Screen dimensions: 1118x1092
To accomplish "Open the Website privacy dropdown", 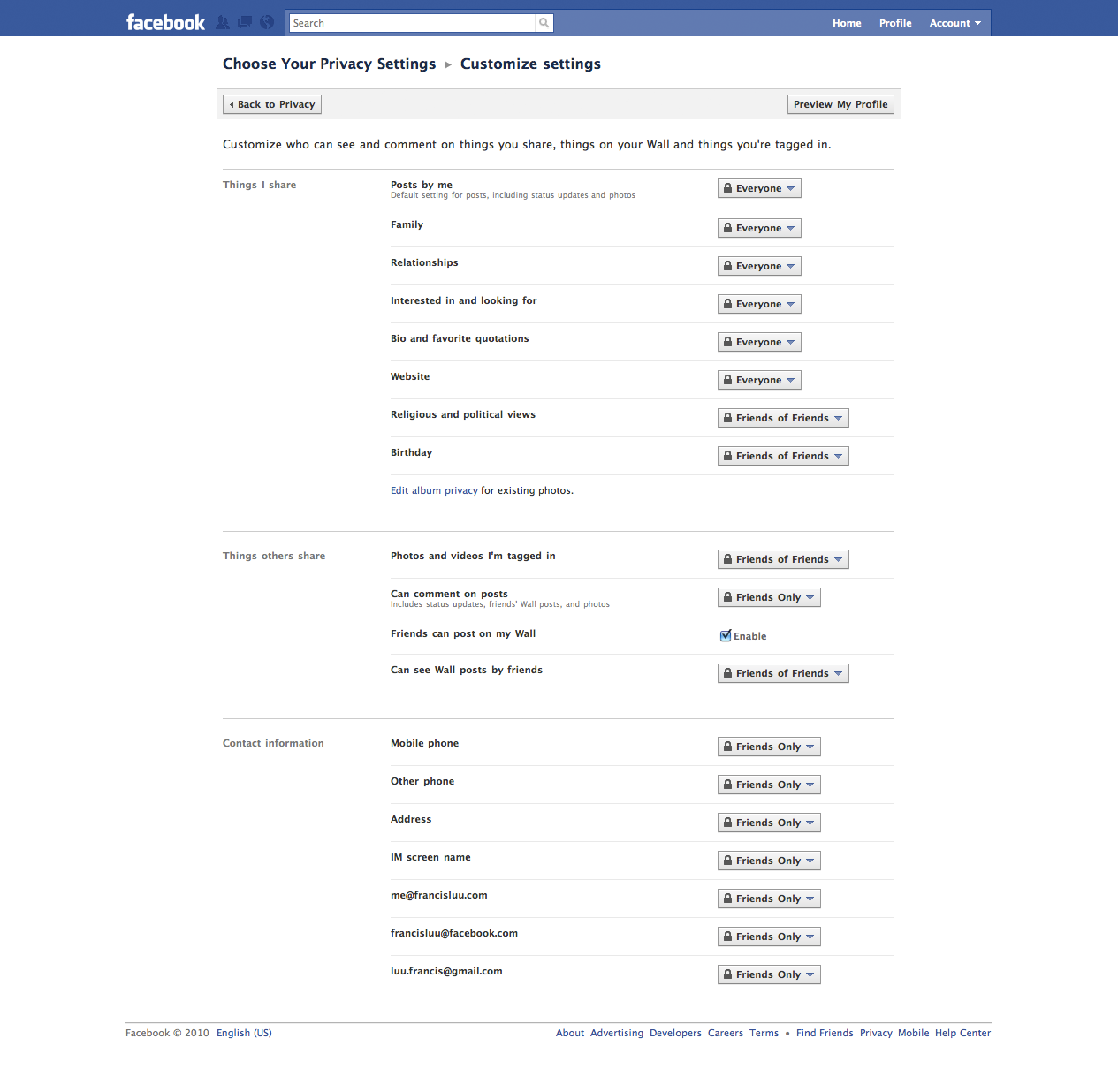I will coord(759,380).
